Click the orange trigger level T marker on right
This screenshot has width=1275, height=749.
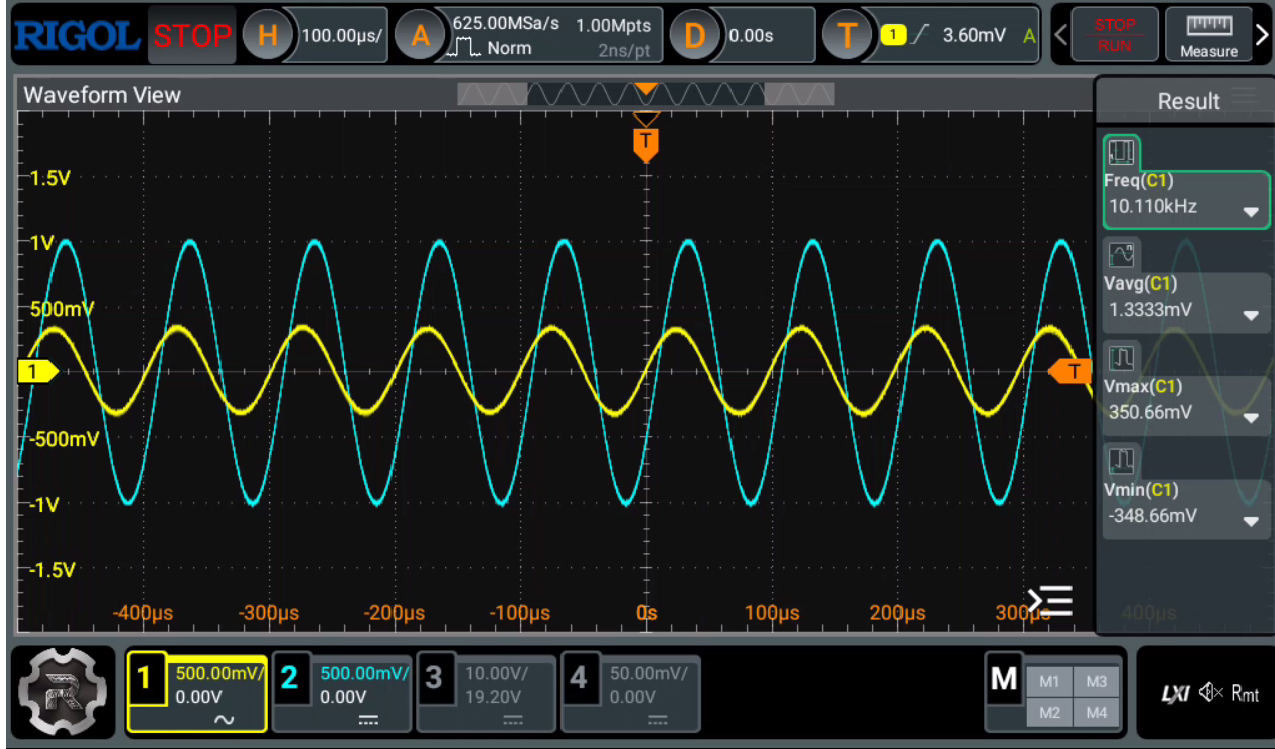point(1070,371)
